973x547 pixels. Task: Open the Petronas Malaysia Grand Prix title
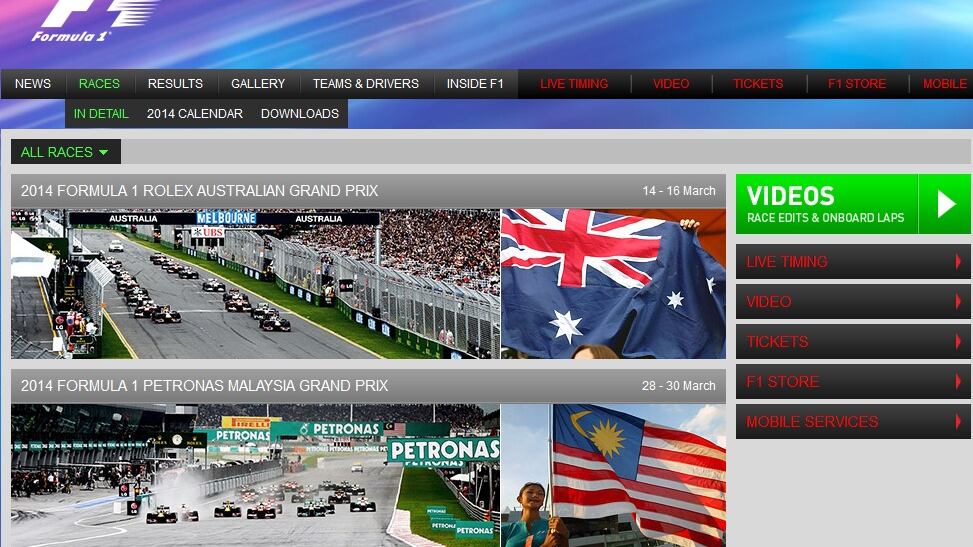coord(204,386)
